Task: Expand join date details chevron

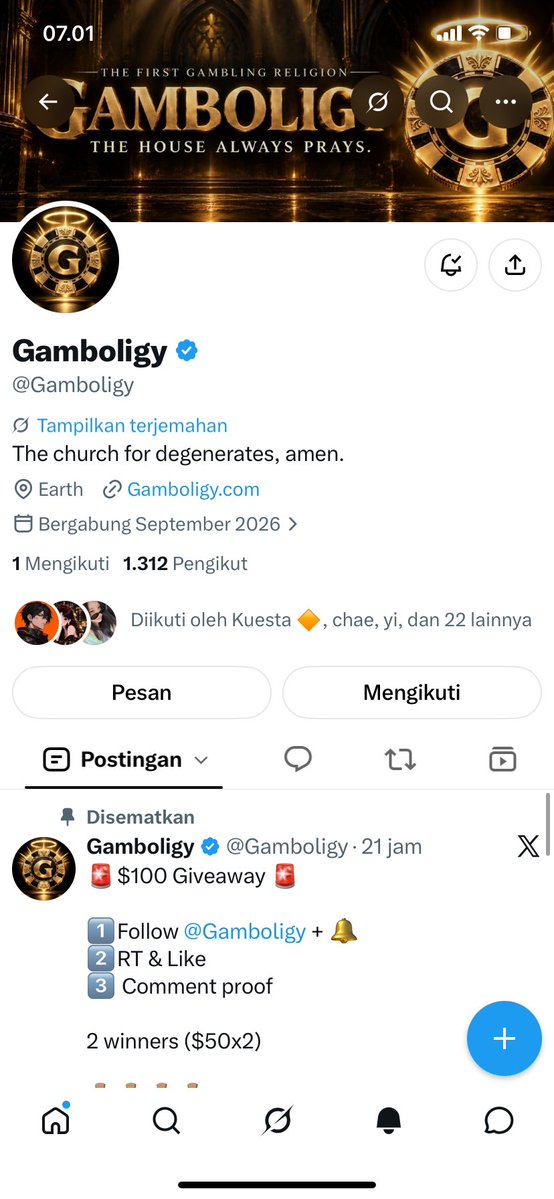Action: coord(292,525)
